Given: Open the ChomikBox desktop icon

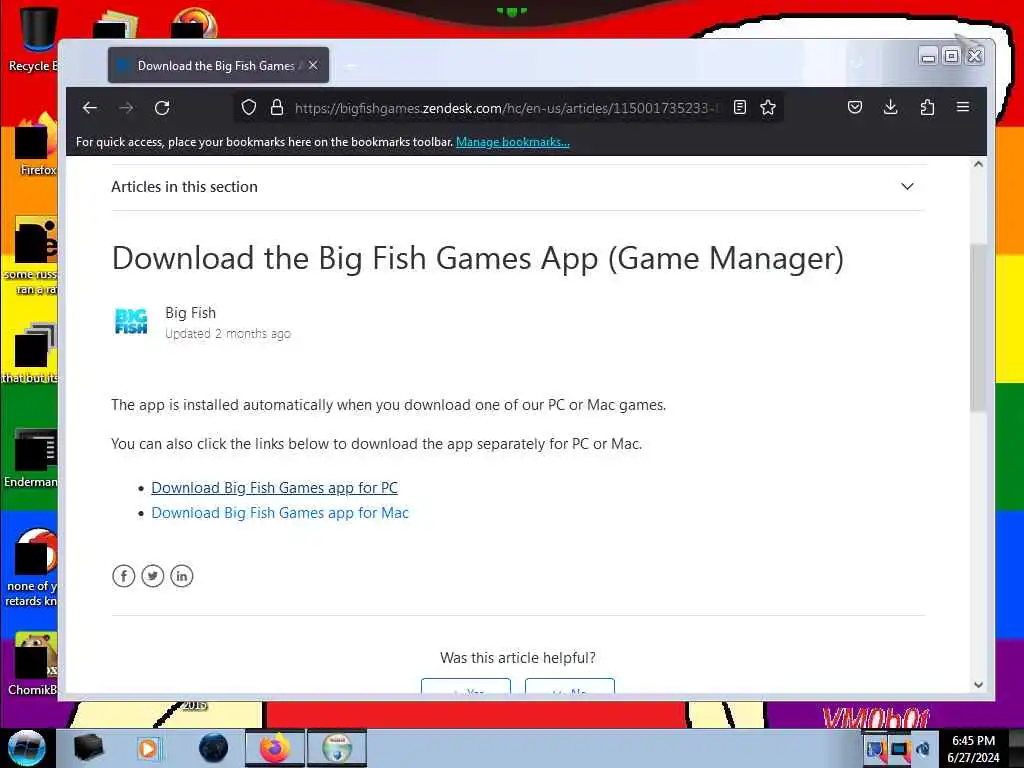Looking at the screenshot, I should pyautogui.click(x=33, y=665).
